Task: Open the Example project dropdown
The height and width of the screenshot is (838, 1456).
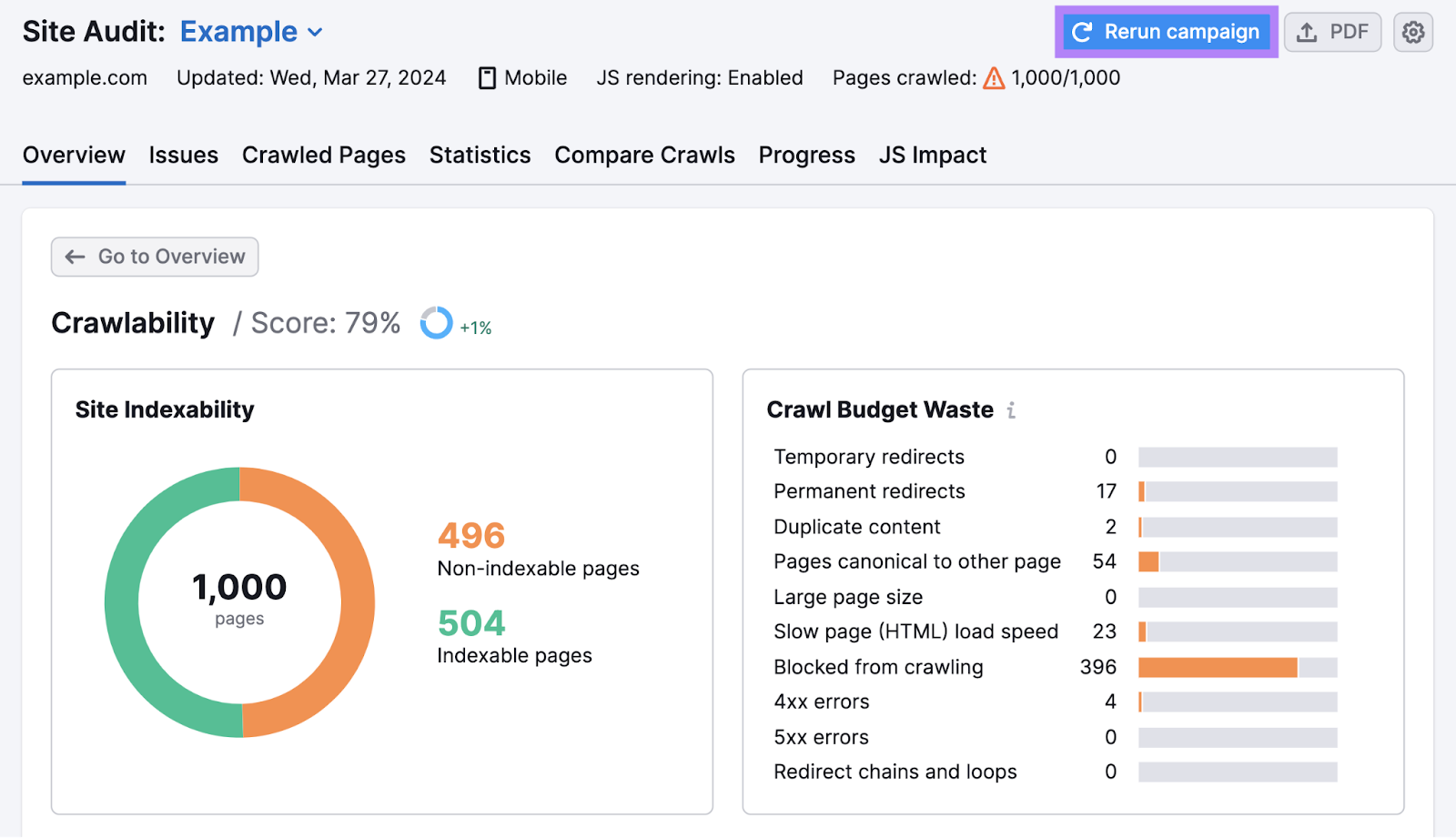Action: tap(251, 31)
